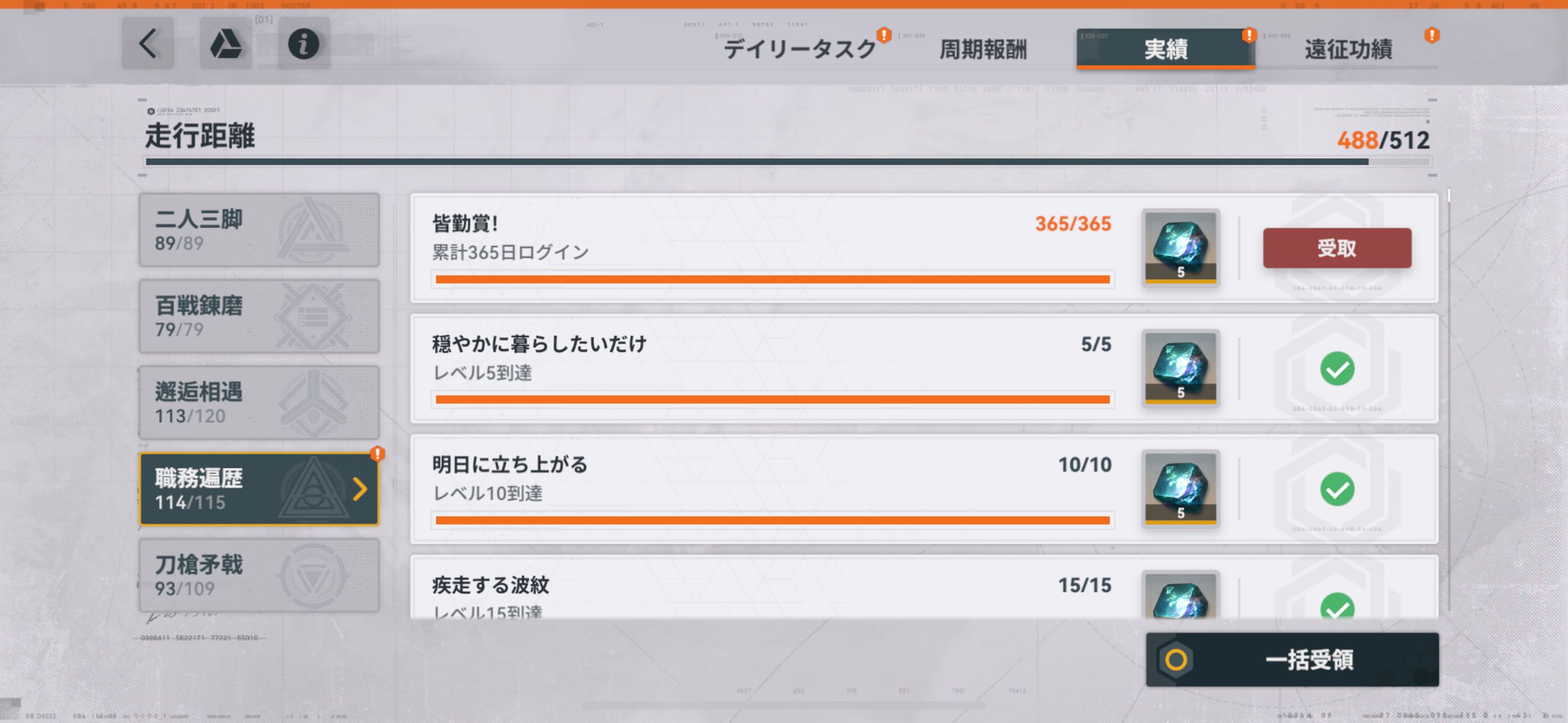
Task: Tap reward crystal for 穏やかに暮らしたいだけ
Action: click(1180, 368)
